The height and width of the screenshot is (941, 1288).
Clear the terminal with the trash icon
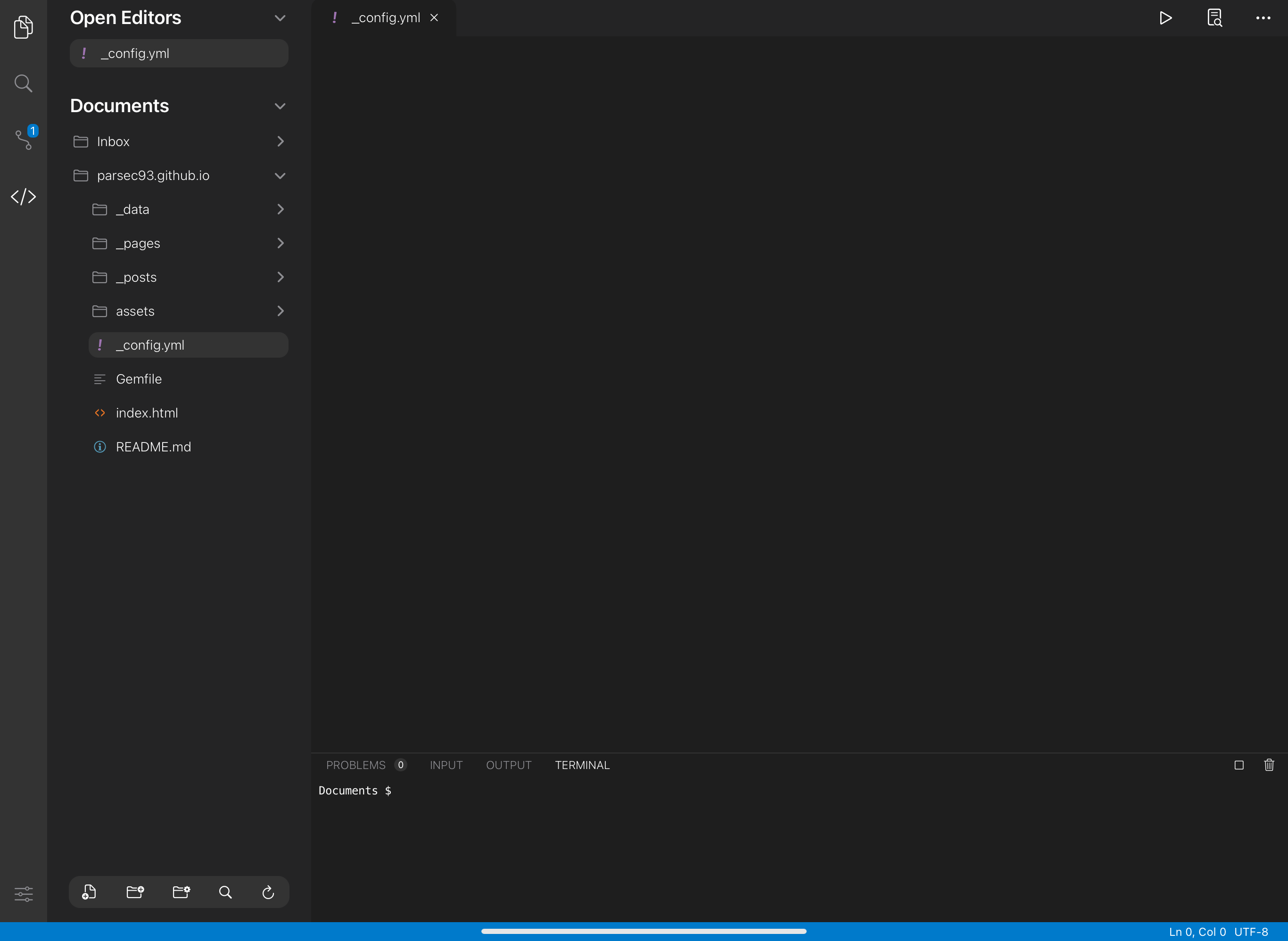[1269, 765]
